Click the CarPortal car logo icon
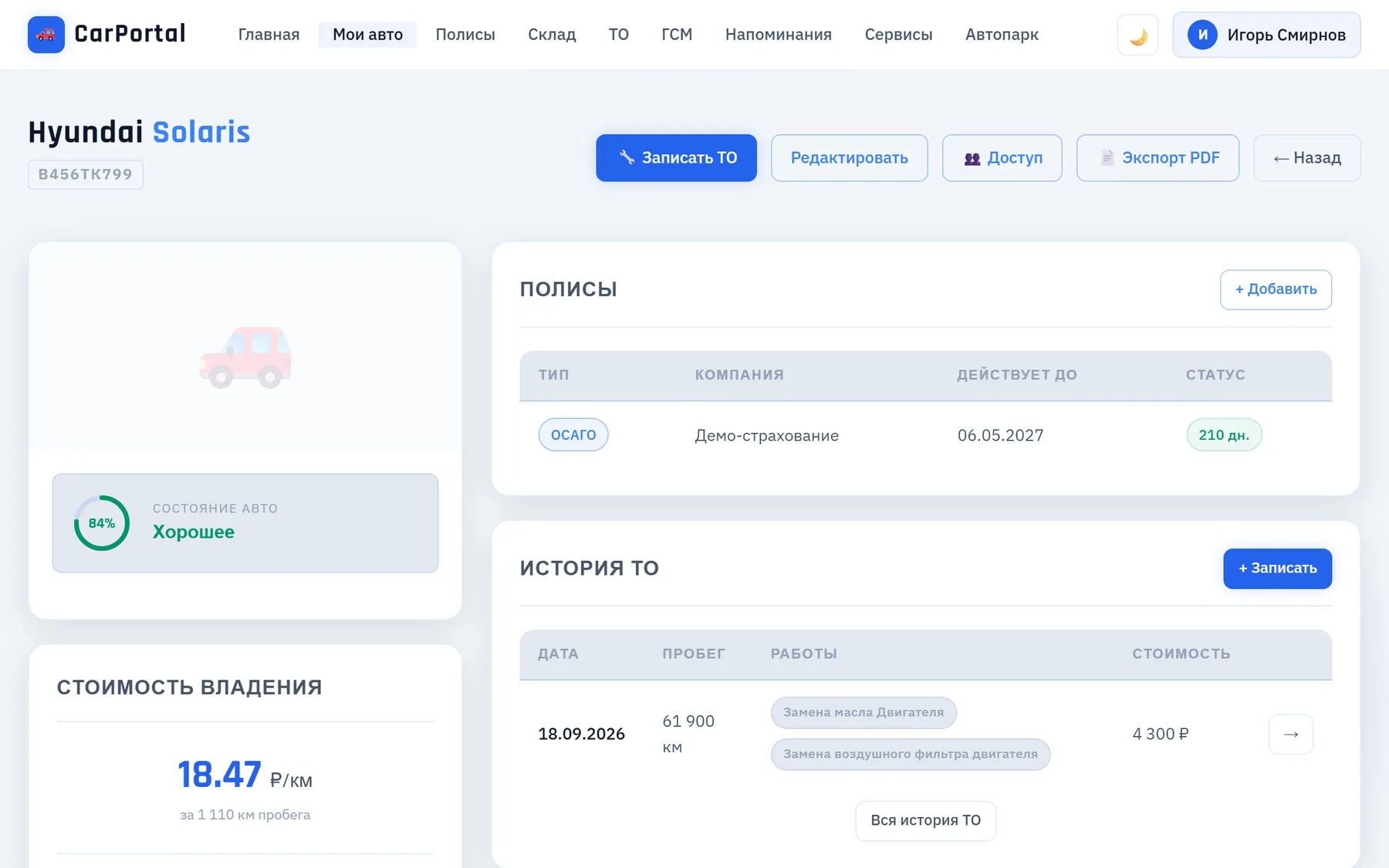 coord(46,35)
